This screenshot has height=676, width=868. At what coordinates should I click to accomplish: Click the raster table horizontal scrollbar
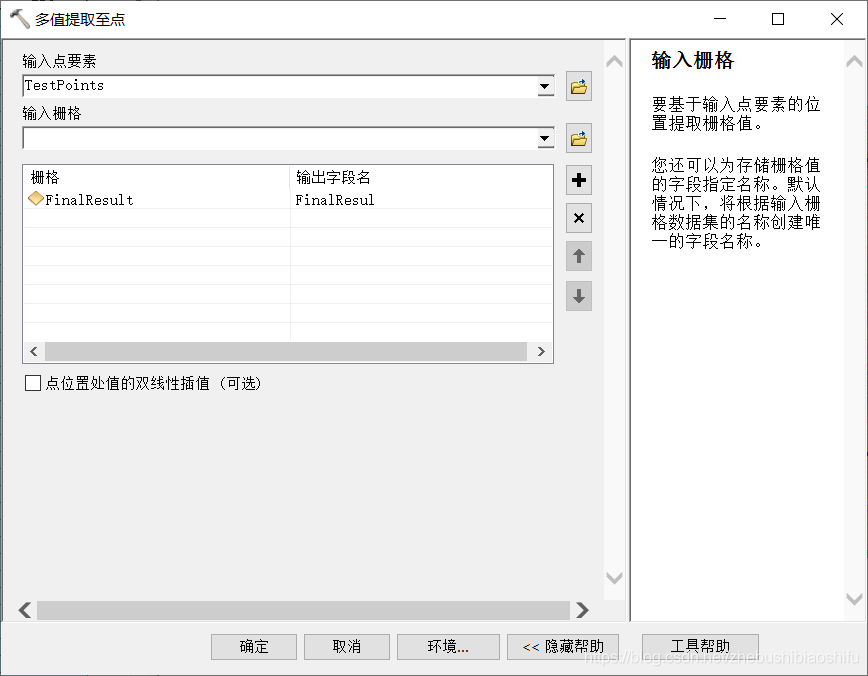(x=286, y=352)
